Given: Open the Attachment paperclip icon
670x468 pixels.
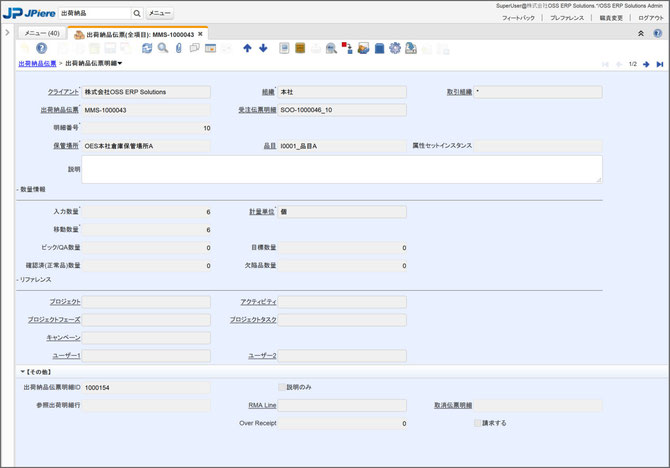Looking at the screenshot, I should (x=179, y=48).
